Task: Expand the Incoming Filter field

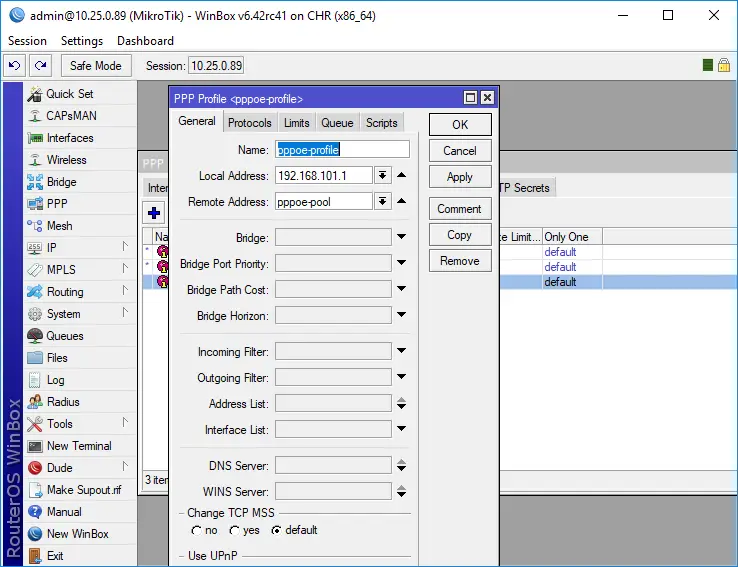Action: [401, 351]
